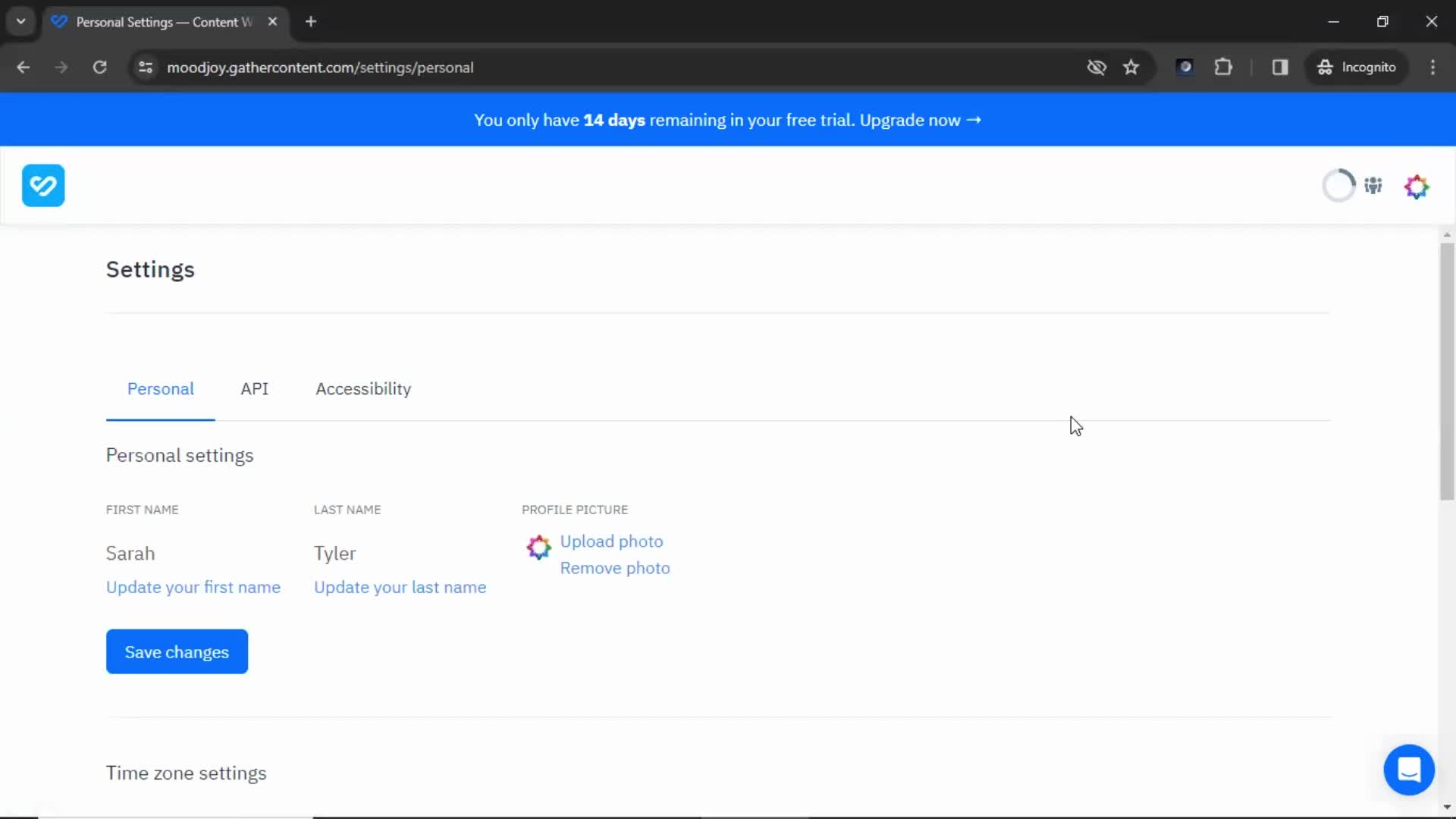The height and width of the screenshot is (819, 1456).
Task: Open the chat support bubble
Action: (x=1409, y=770)
